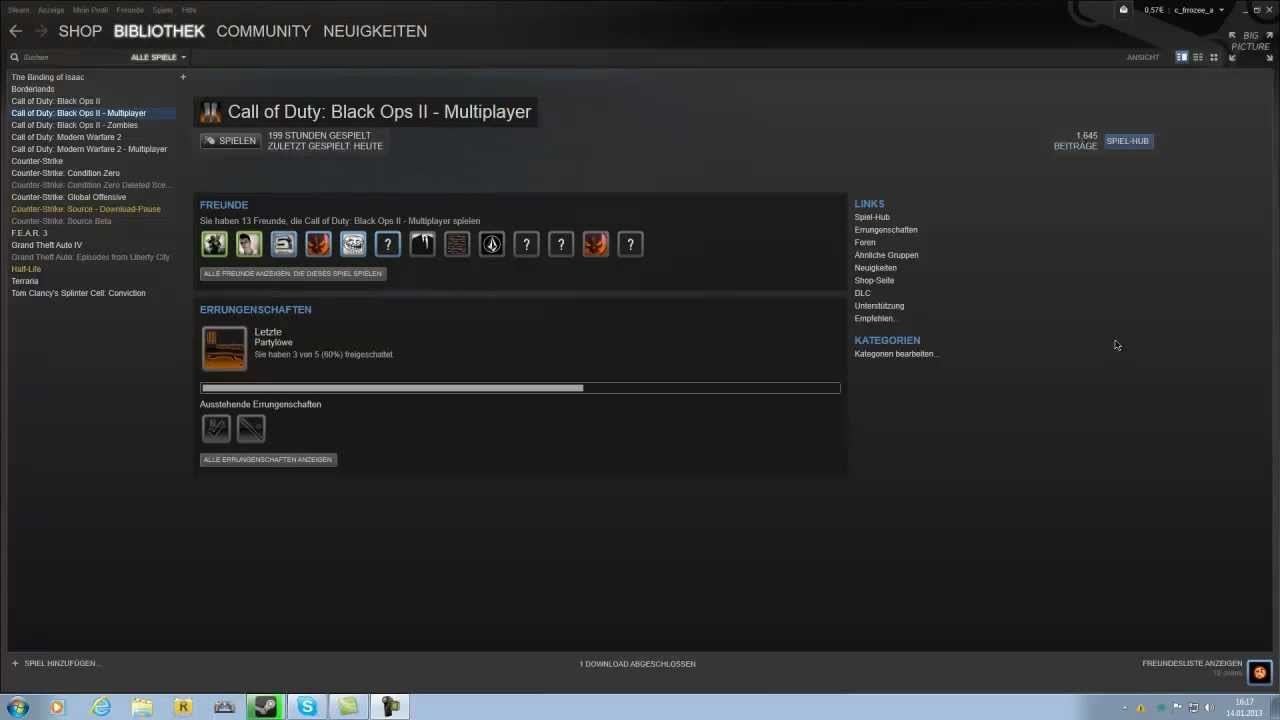Click the 0,57€ wallet balance
Viewport: 1280px width, 720px height.
pos(1154,10)
